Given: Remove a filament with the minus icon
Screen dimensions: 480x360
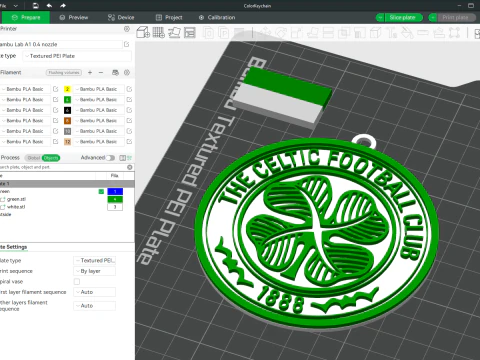Looking at the screenshot, I should pyautogui.click(x=101, y=72).
